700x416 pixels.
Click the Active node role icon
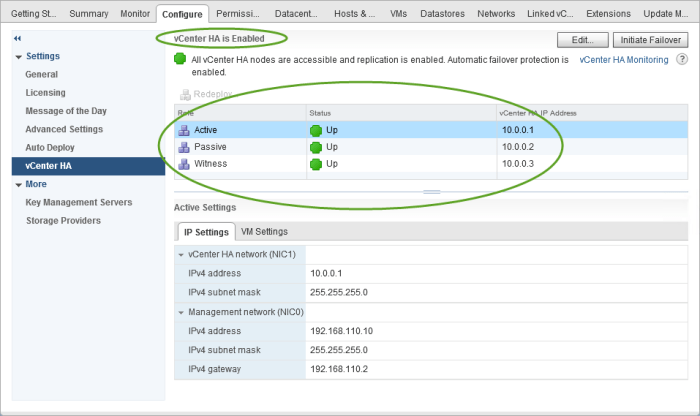184,130
